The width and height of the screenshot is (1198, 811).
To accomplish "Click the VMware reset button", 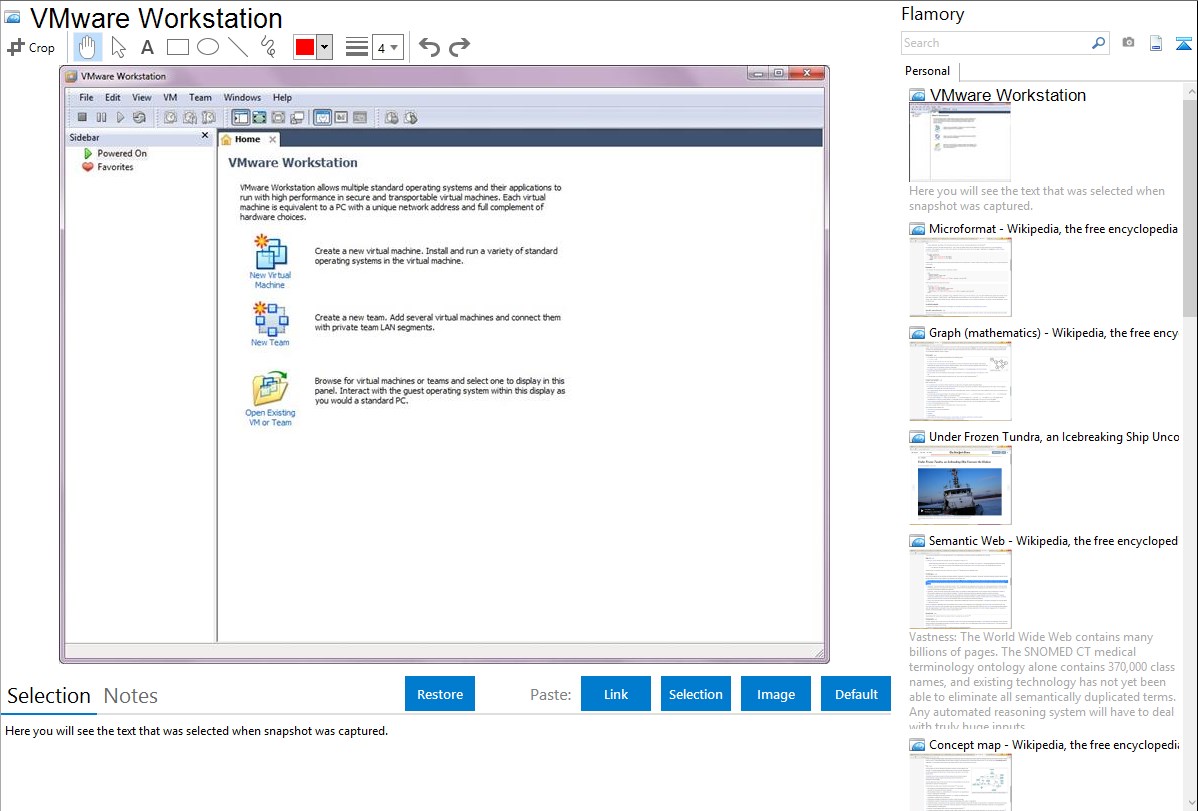I will (x=139, y=118).
